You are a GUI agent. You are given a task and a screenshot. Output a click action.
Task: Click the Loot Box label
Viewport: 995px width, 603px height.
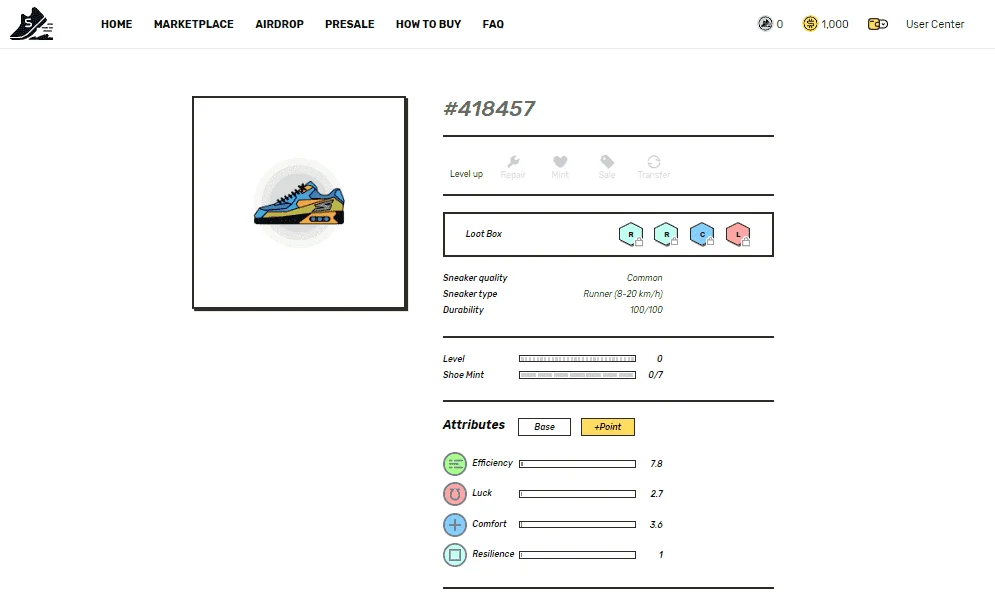[484, 234]
